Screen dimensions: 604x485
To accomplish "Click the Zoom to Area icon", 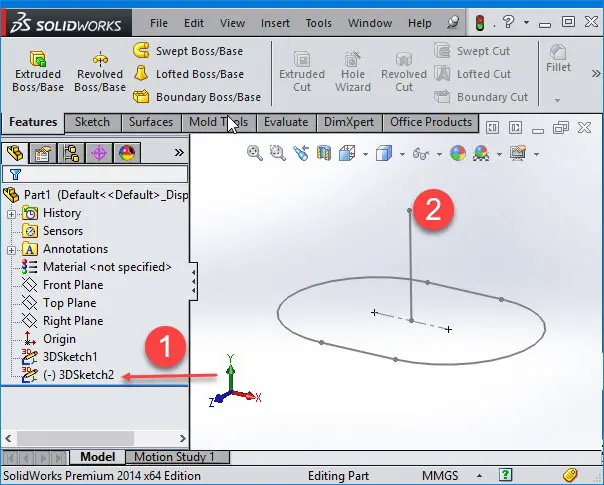I will click(278, 153).
